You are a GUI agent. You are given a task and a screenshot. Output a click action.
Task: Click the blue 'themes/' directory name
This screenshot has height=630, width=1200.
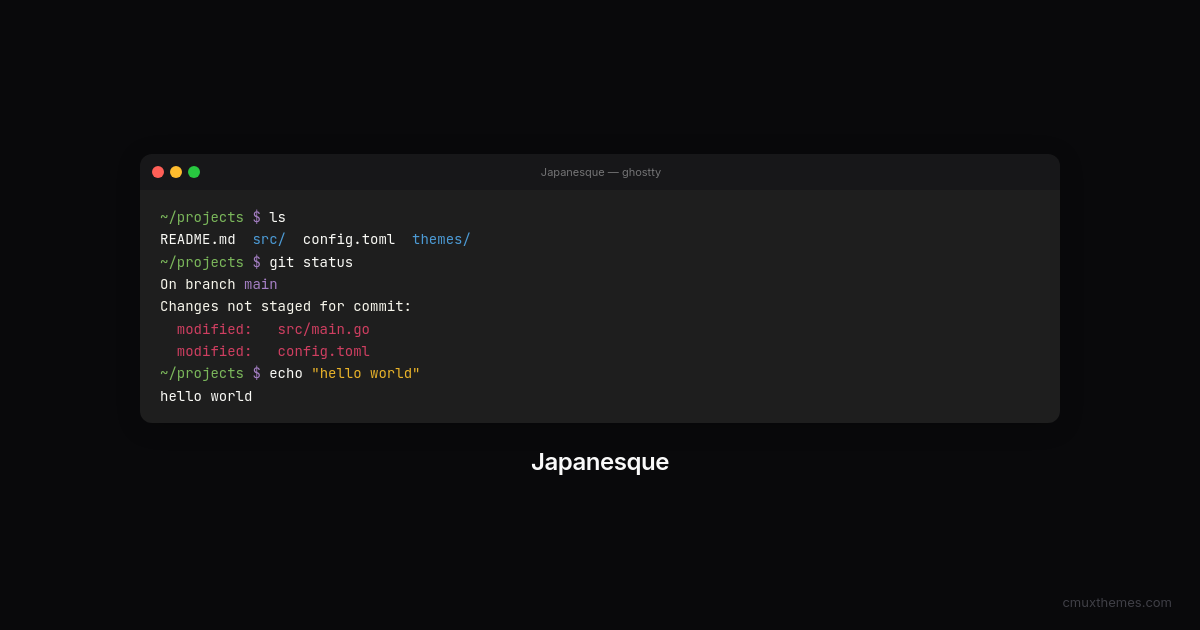click(x=441, y=240)
